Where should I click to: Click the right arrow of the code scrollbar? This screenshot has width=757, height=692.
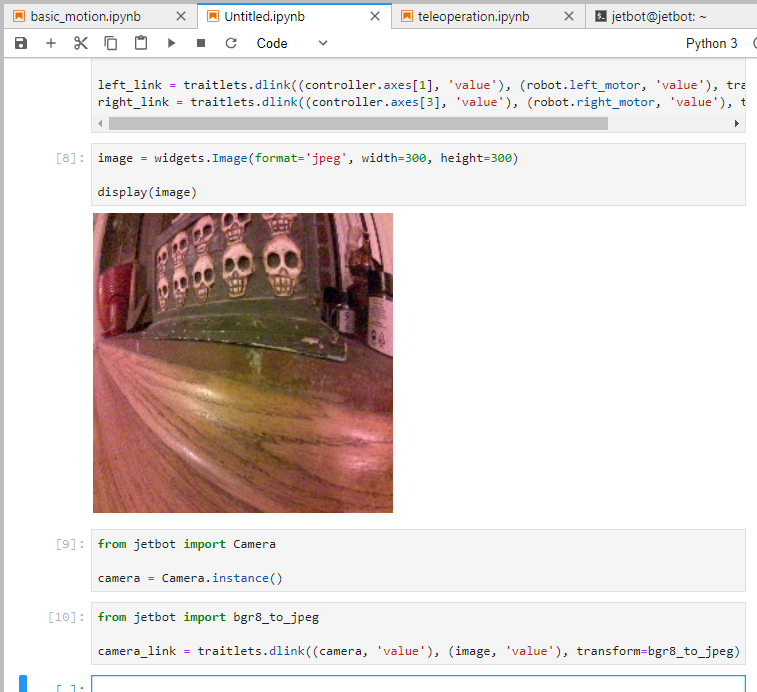[737, 123]
